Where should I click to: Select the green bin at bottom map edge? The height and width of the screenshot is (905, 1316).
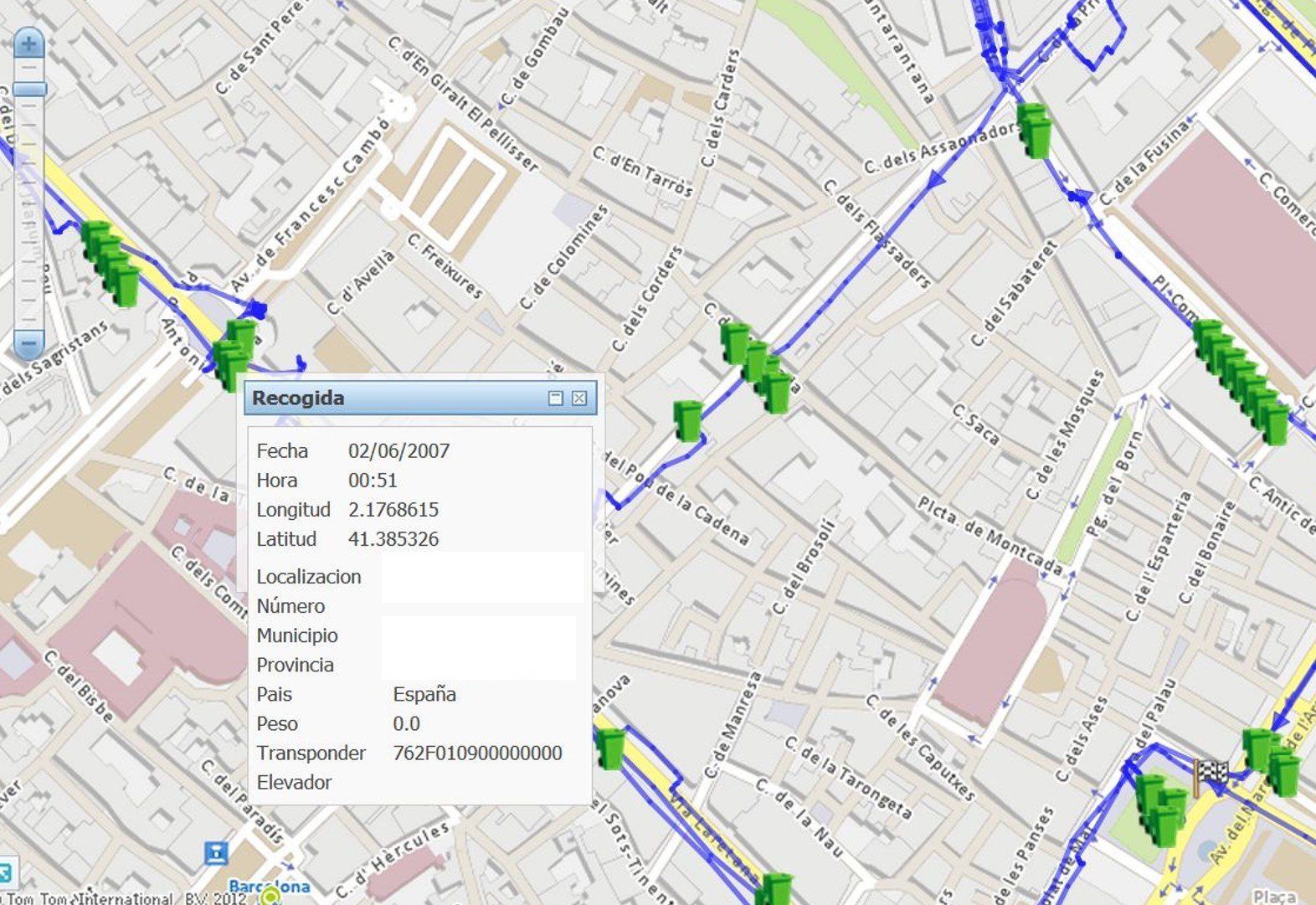tap(776, 889)
